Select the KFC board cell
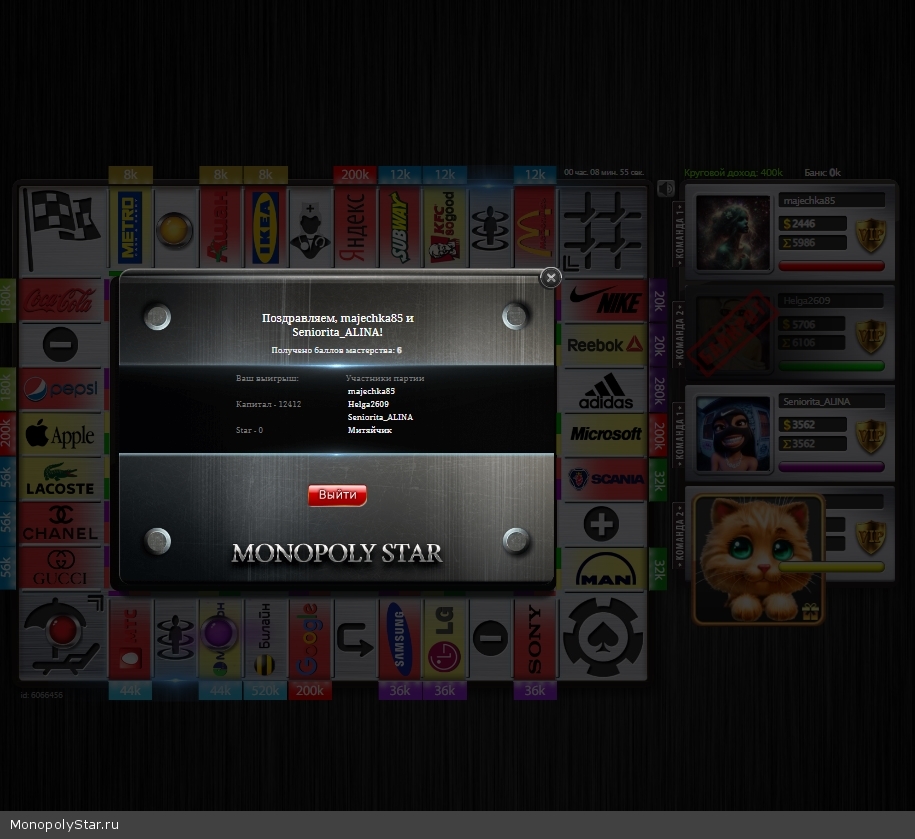 click(445, 228)
